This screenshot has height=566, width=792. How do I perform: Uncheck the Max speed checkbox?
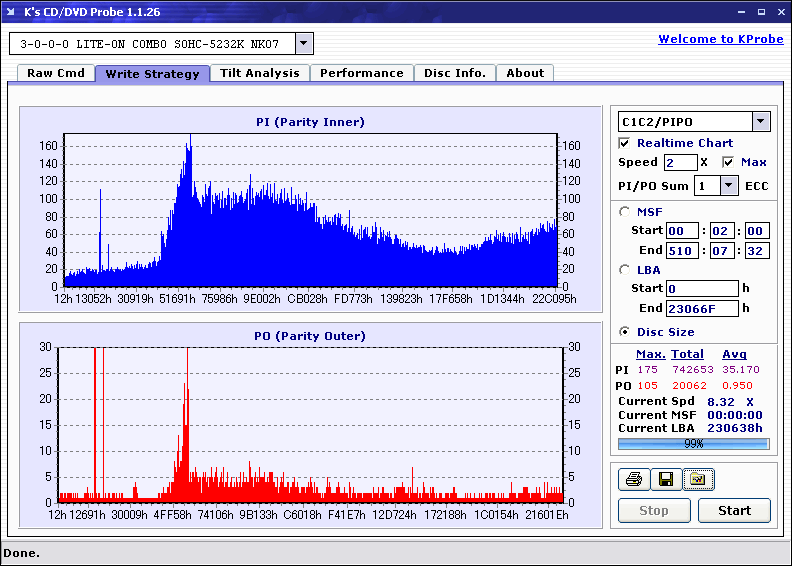[728, 162]
